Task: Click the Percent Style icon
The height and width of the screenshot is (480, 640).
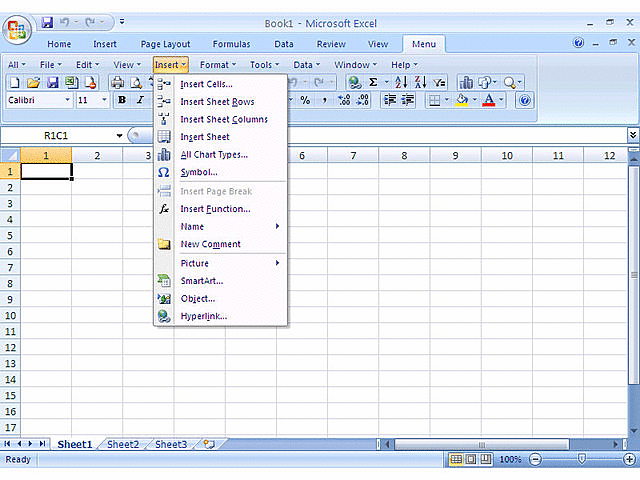Action: [305, 100]
